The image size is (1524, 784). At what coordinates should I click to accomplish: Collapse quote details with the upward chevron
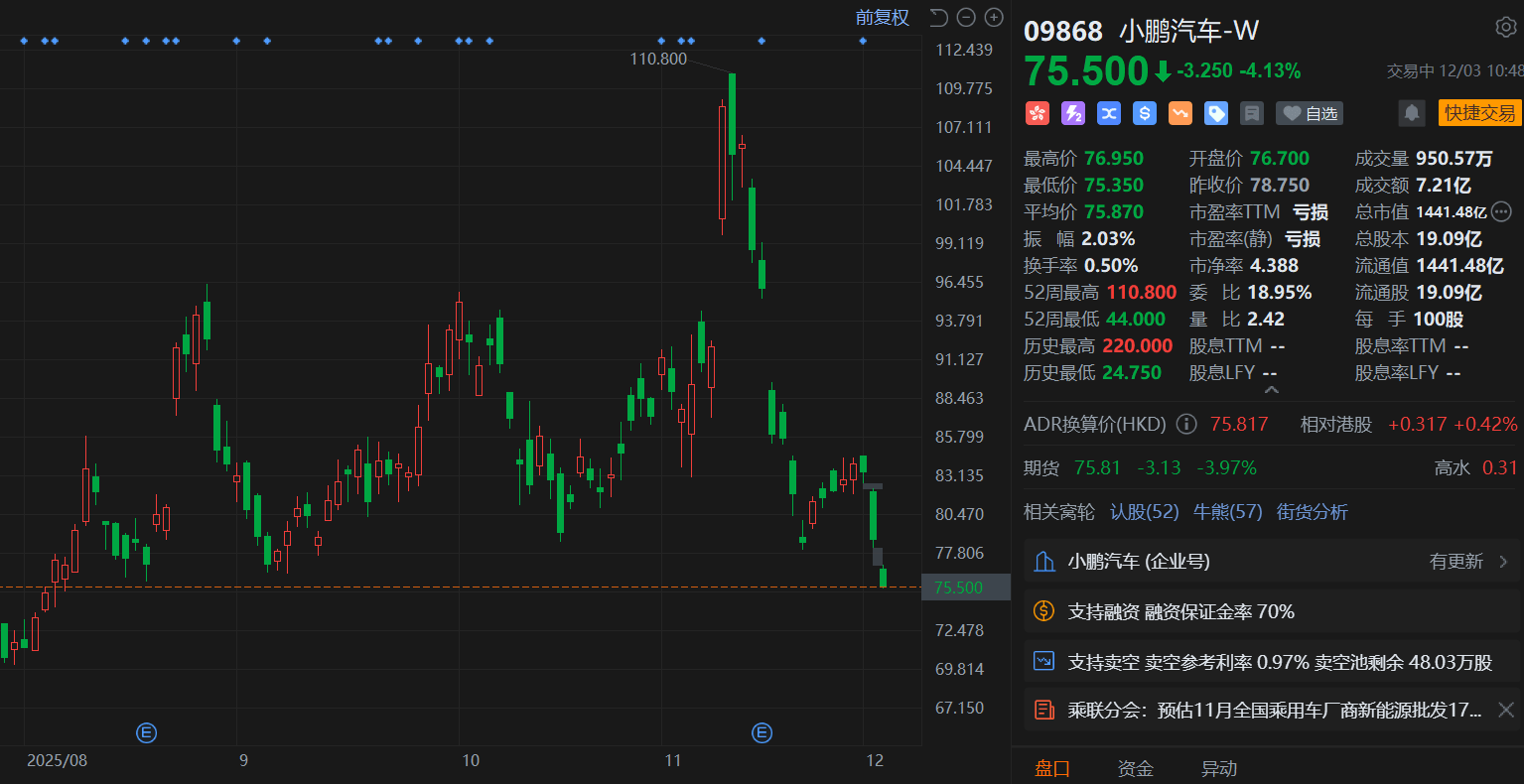(x=1271, y=389)
